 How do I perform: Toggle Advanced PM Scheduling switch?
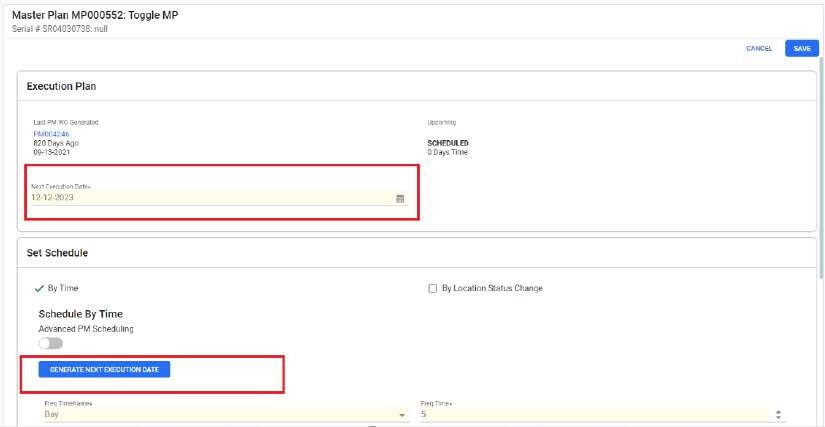click(50, 343)
